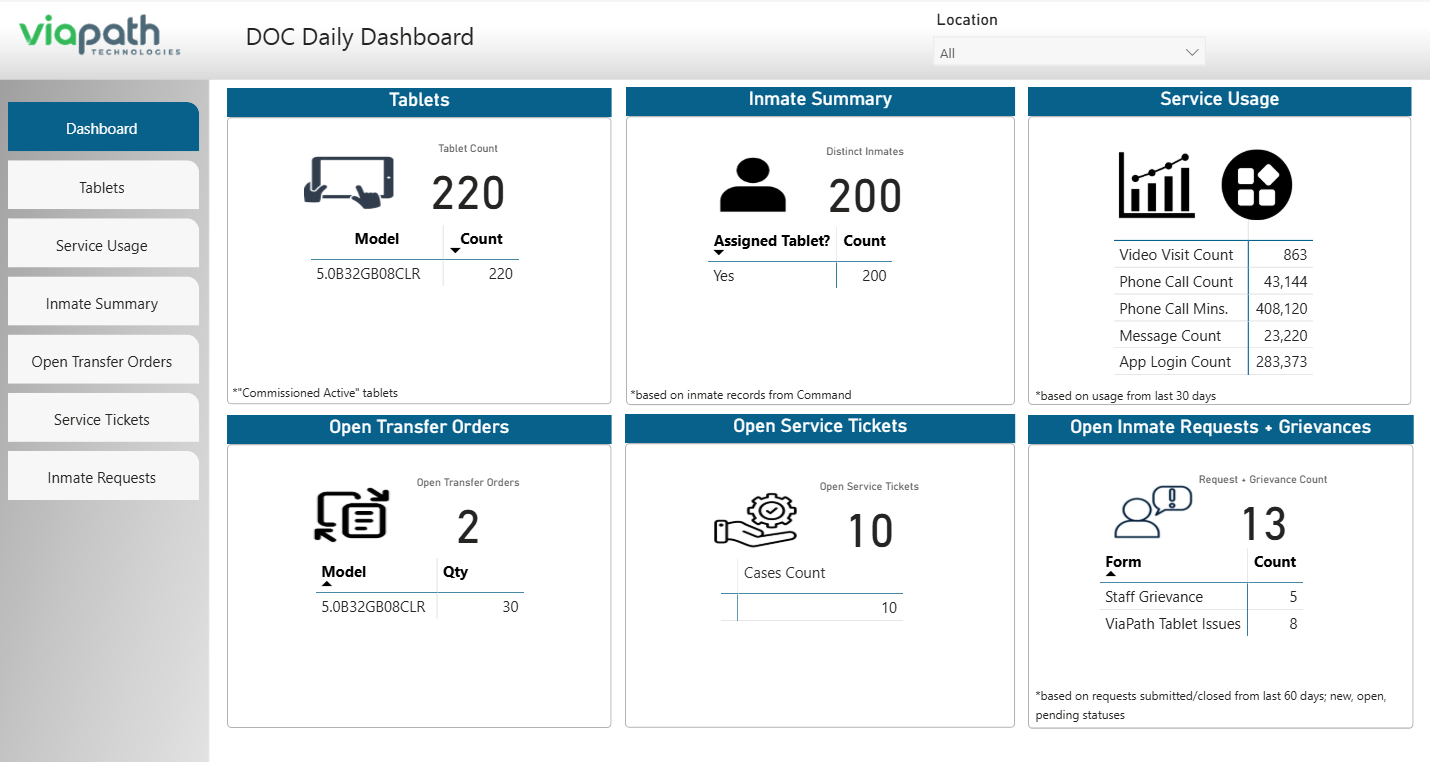The image size is (1430, 762).
Task: Sort the requests table by Form column
Action: point(1123,562)
